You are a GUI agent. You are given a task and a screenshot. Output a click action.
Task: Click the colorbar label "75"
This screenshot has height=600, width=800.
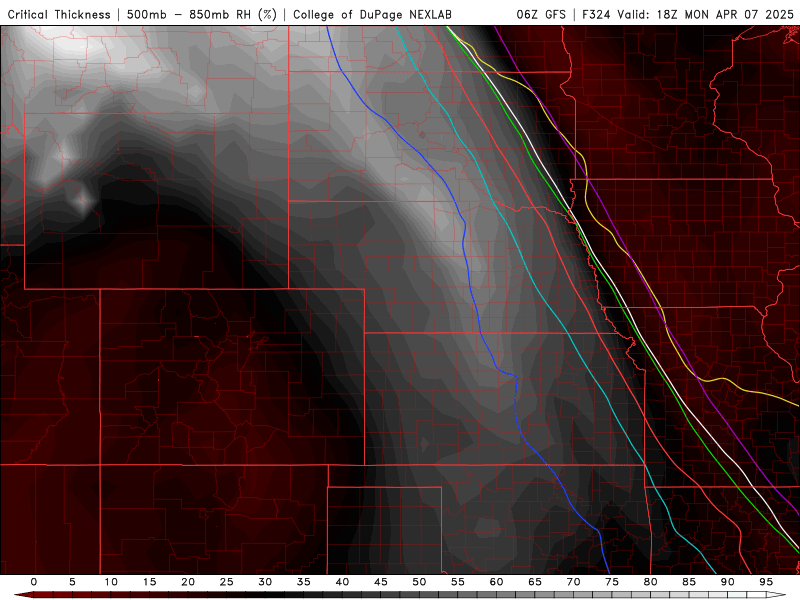pyautogui.click(x=612, y=582)
